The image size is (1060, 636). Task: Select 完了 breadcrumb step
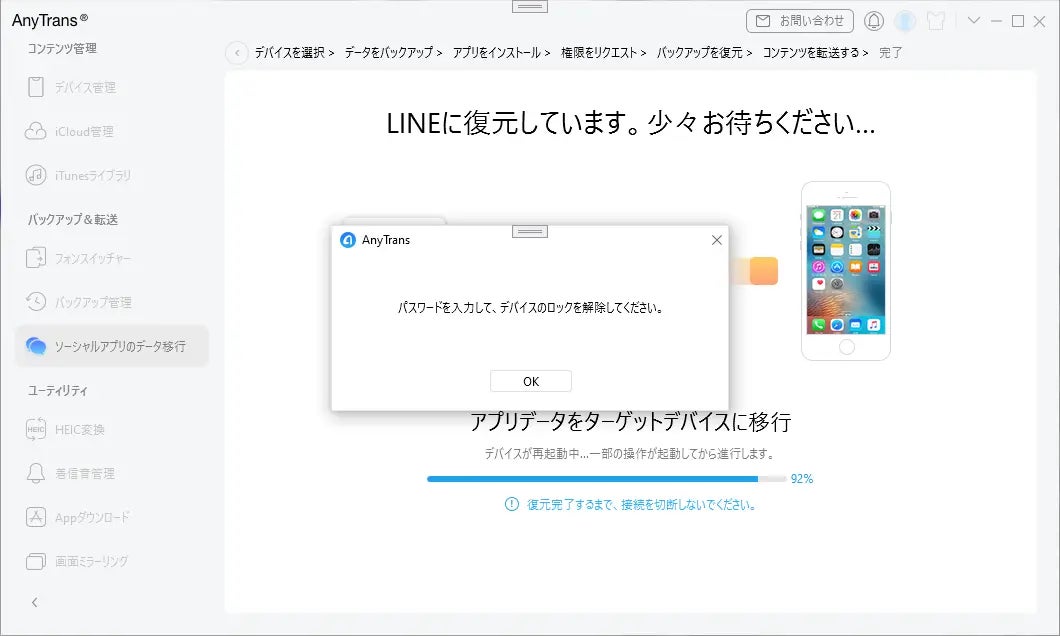[890, 53]
